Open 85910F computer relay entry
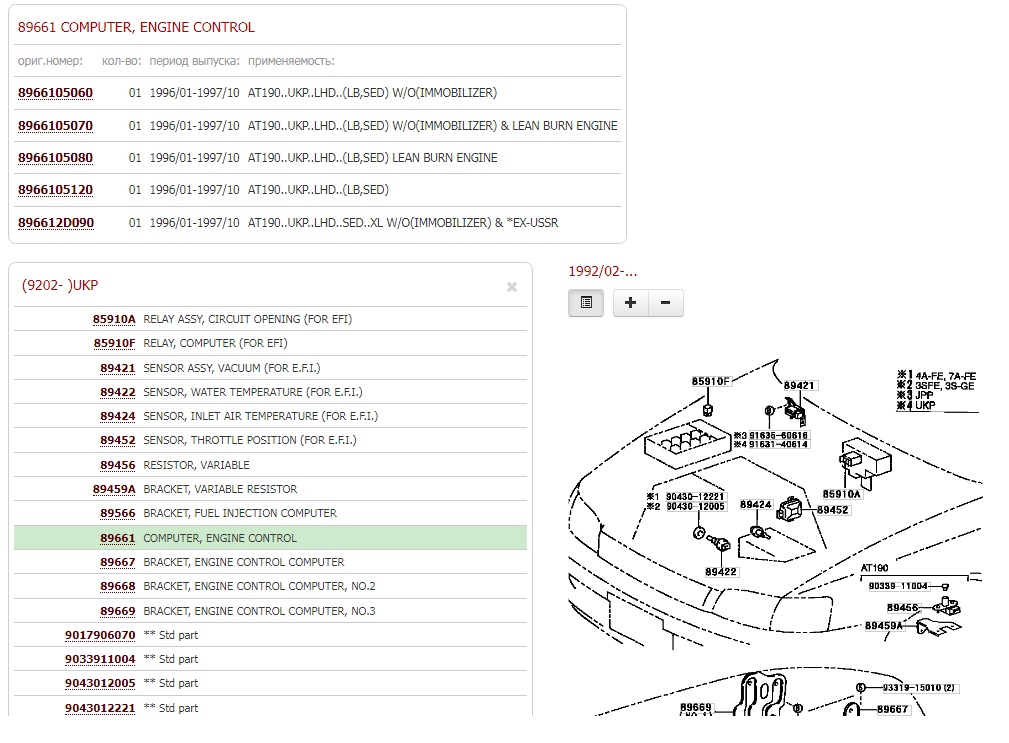The height and width of the screenshot is (743, 1009). [114, 343]
